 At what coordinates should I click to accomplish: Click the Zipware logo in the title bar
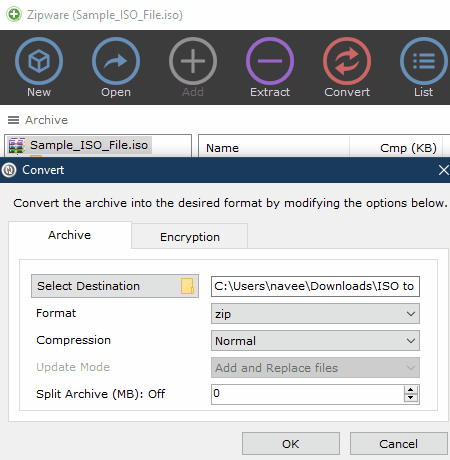click(x=14, y=15)
